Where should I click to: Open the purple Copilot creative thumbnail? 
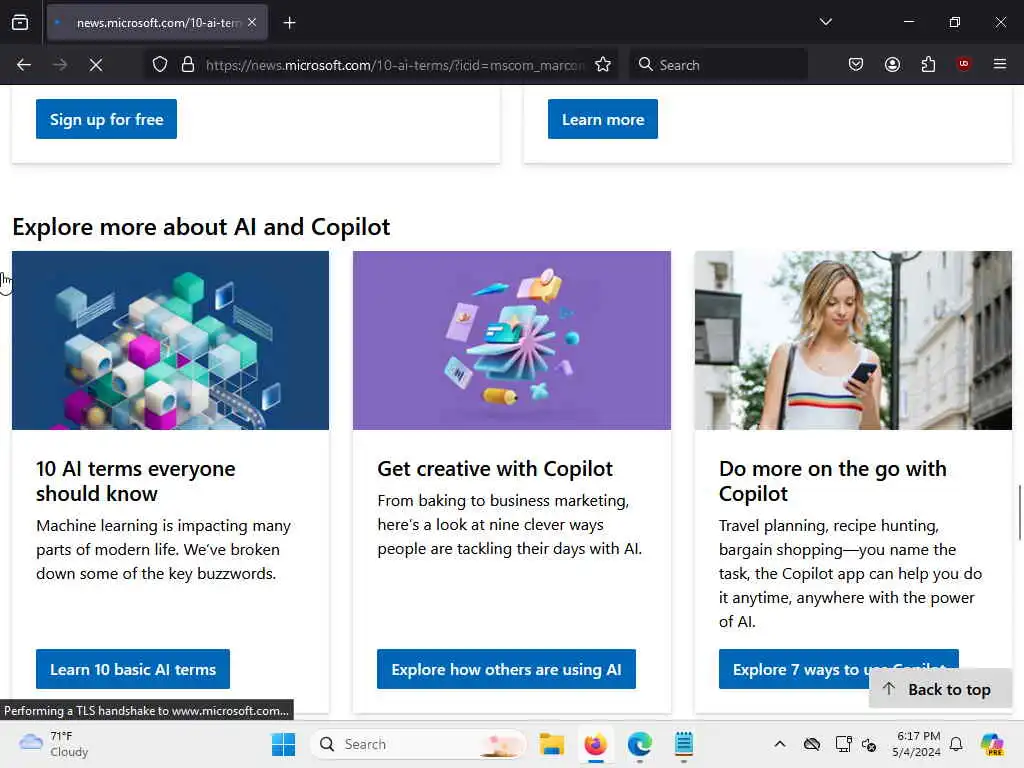click(x=512, y=340)
